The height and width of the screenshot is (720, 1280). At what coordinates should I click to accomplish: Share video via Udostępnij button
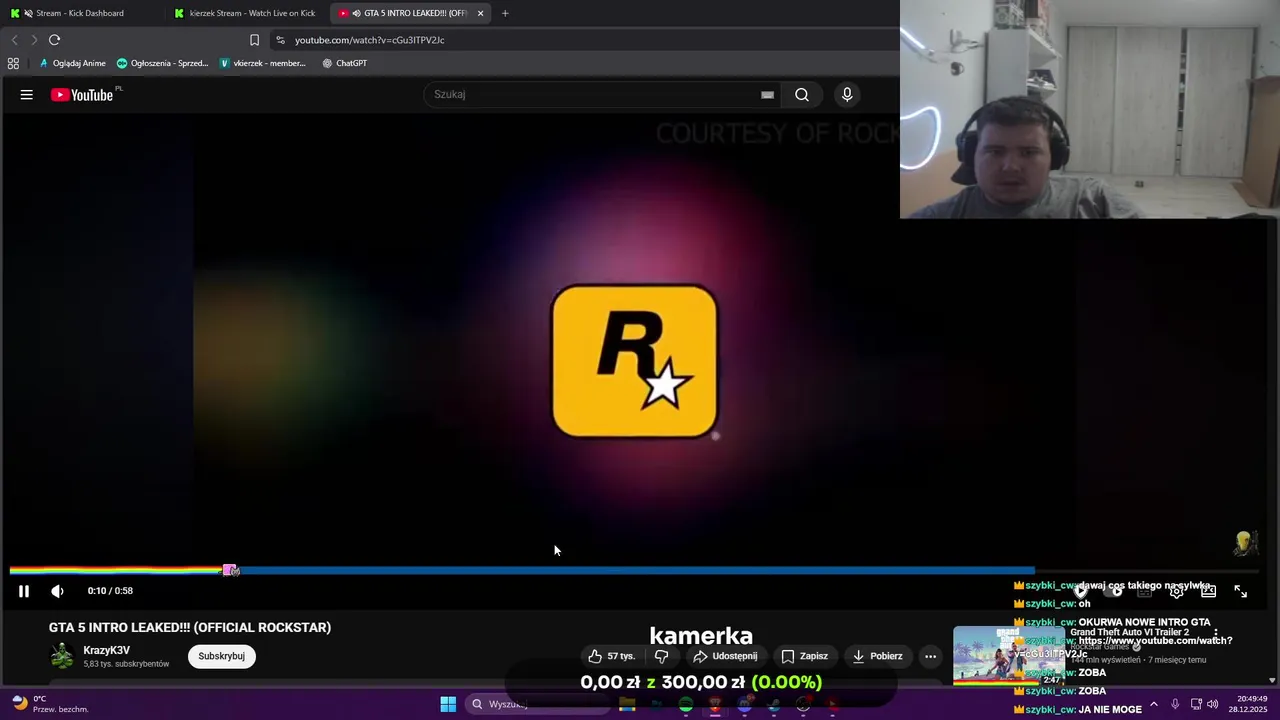[725, 656]
